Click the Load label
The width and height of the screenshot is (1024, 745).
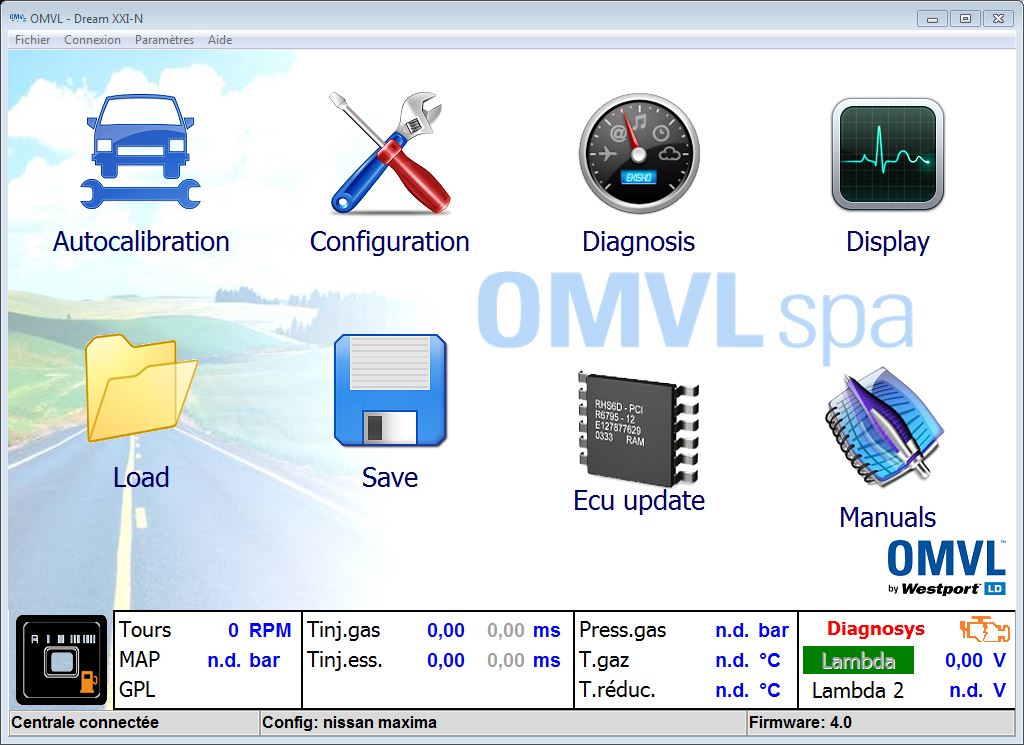click(x=141, y=477)
